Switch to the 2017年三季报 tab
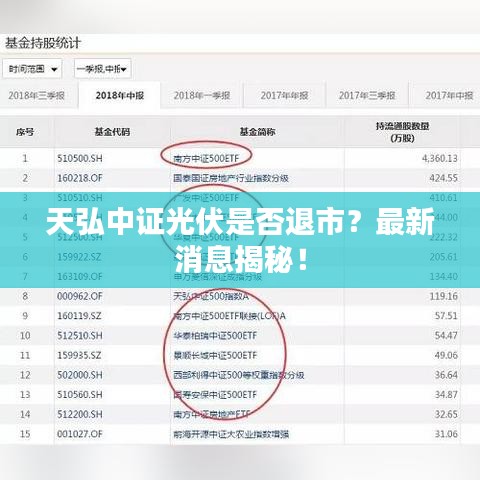 [367, 96]
